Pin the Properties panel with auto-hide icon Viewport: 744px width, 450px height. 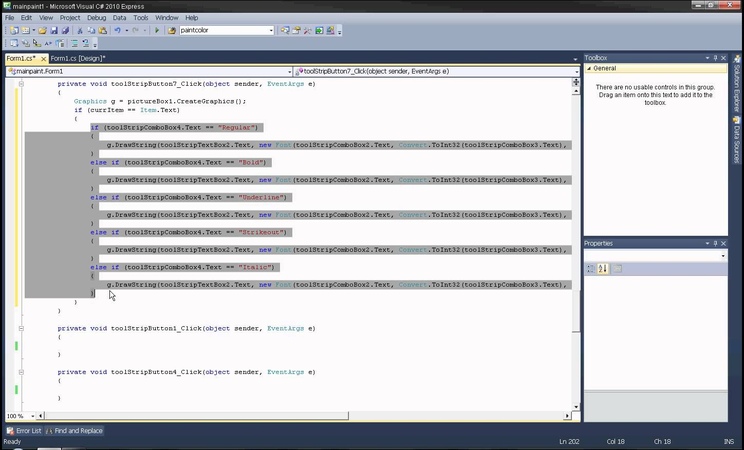tap(716, 243)
